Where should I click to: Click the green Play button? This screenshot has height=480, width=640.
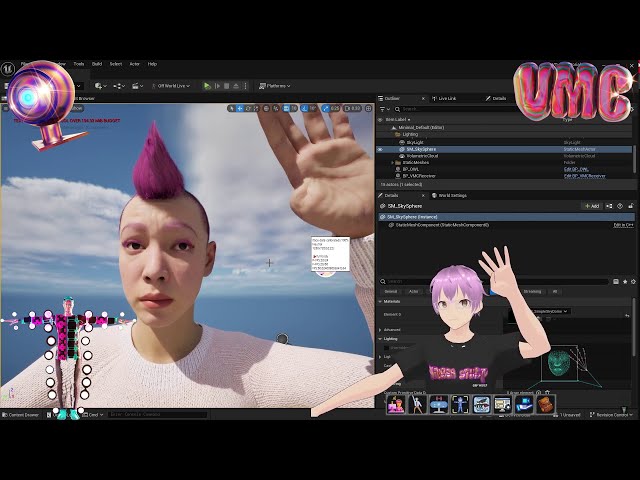(207, 86)
